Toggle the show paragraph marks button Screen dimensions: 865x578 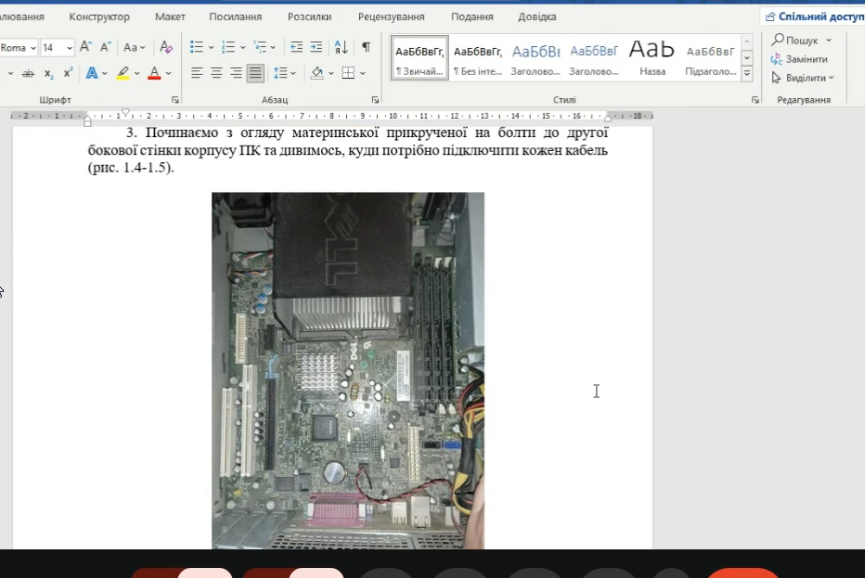(366, 47)
